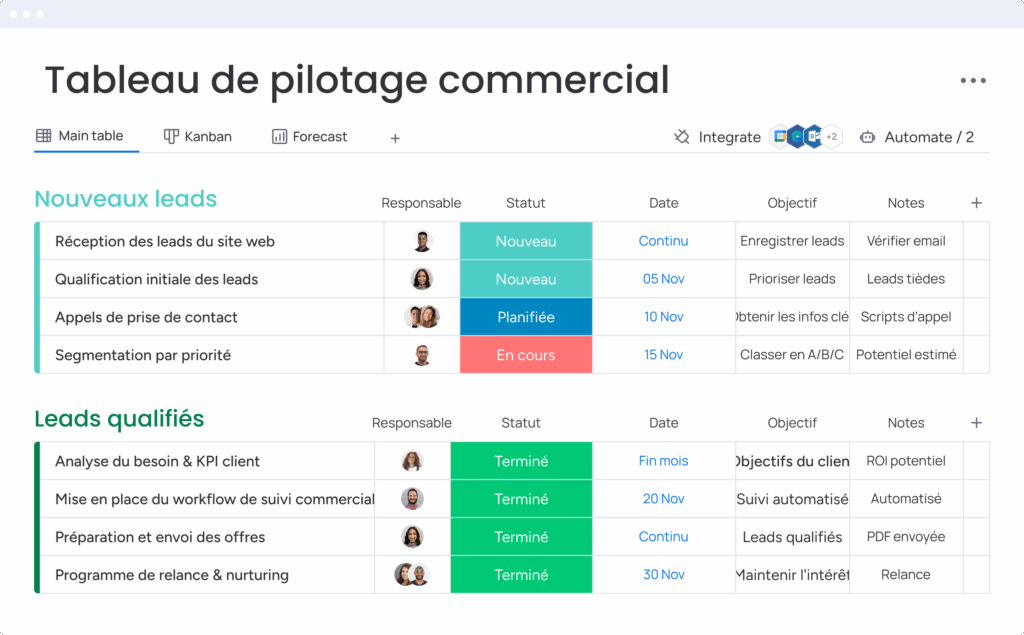Select item Segmentation par priorité
Screen dimensions: 1024x635
click(x=143, y=355)
